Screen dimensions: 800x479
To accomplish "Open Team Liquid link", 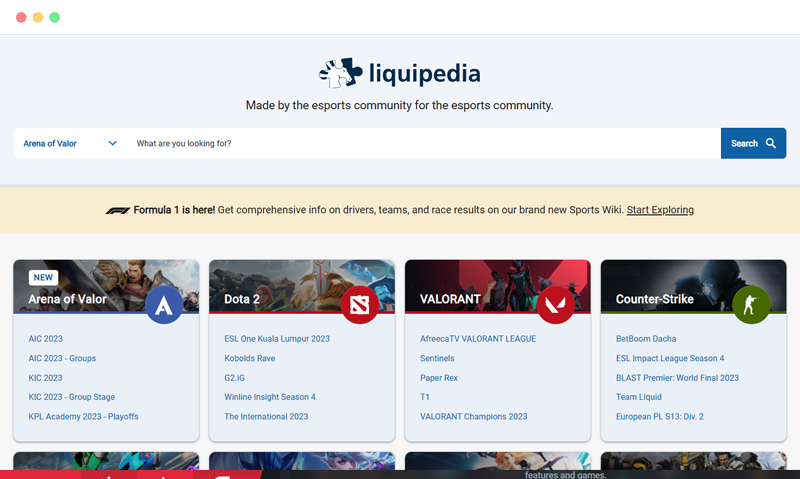I will pyautogui.click(x=639, y=397).
